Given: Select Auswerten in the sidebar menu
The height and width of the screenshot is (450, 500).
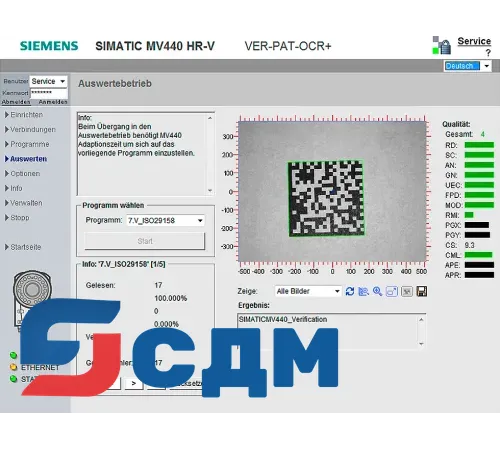Looking at the screenshot, I should click(x=26, y=159).
